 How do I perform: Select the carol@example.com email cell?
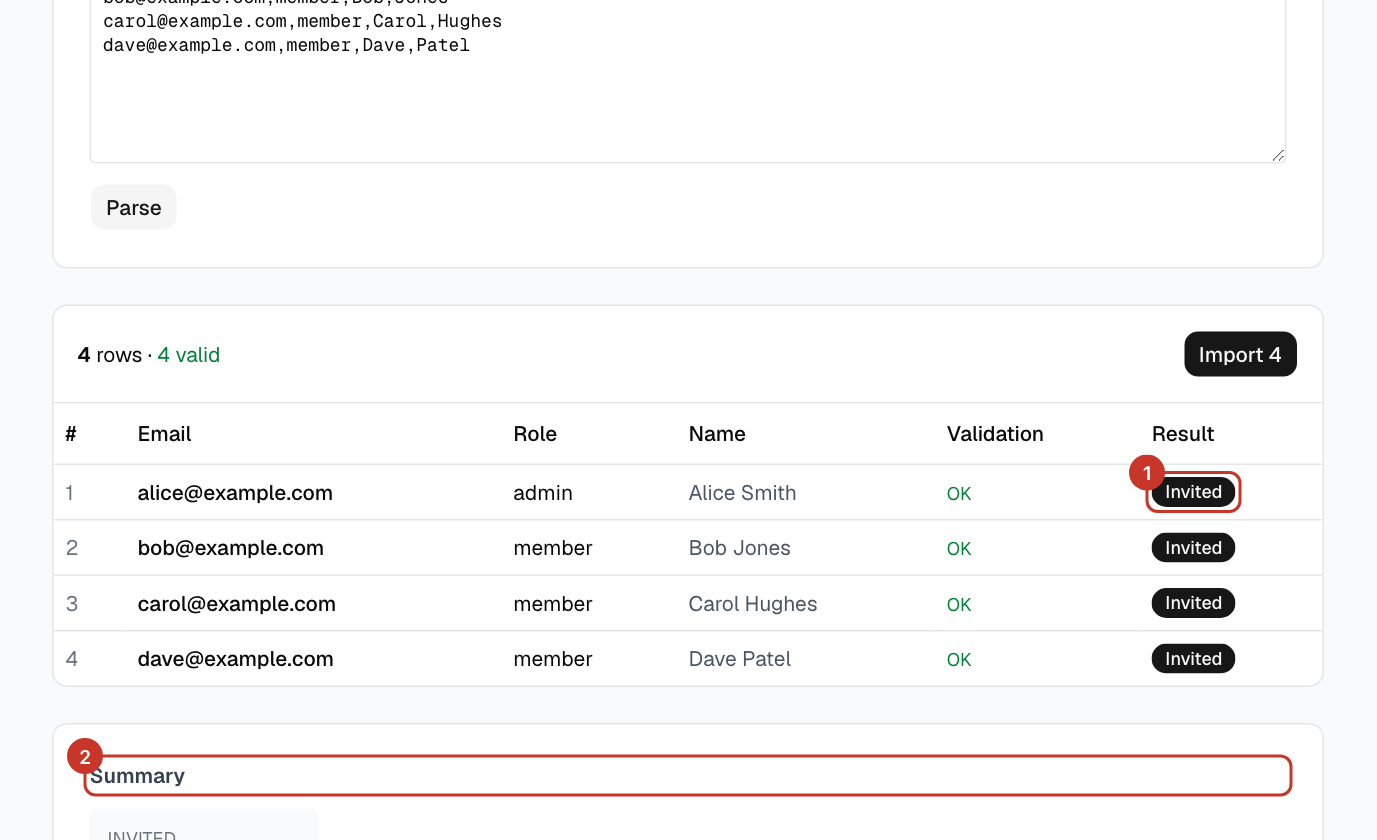(x=237, y=604)
